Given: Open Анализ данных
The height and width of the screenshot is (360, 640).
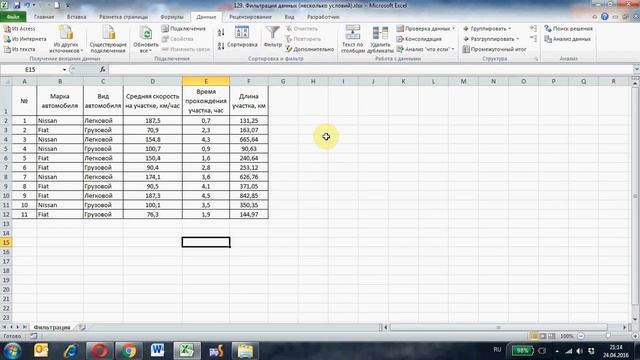Looking at the screenshot, I should click(567, 39).
